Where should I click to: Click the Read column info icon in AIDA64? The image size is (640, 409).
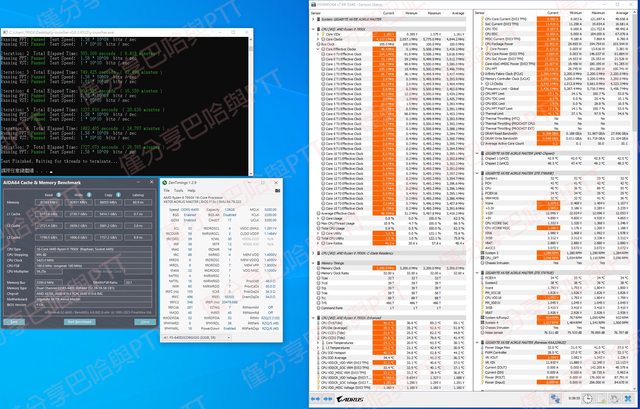pyautogui.click(x=58, y=195)
